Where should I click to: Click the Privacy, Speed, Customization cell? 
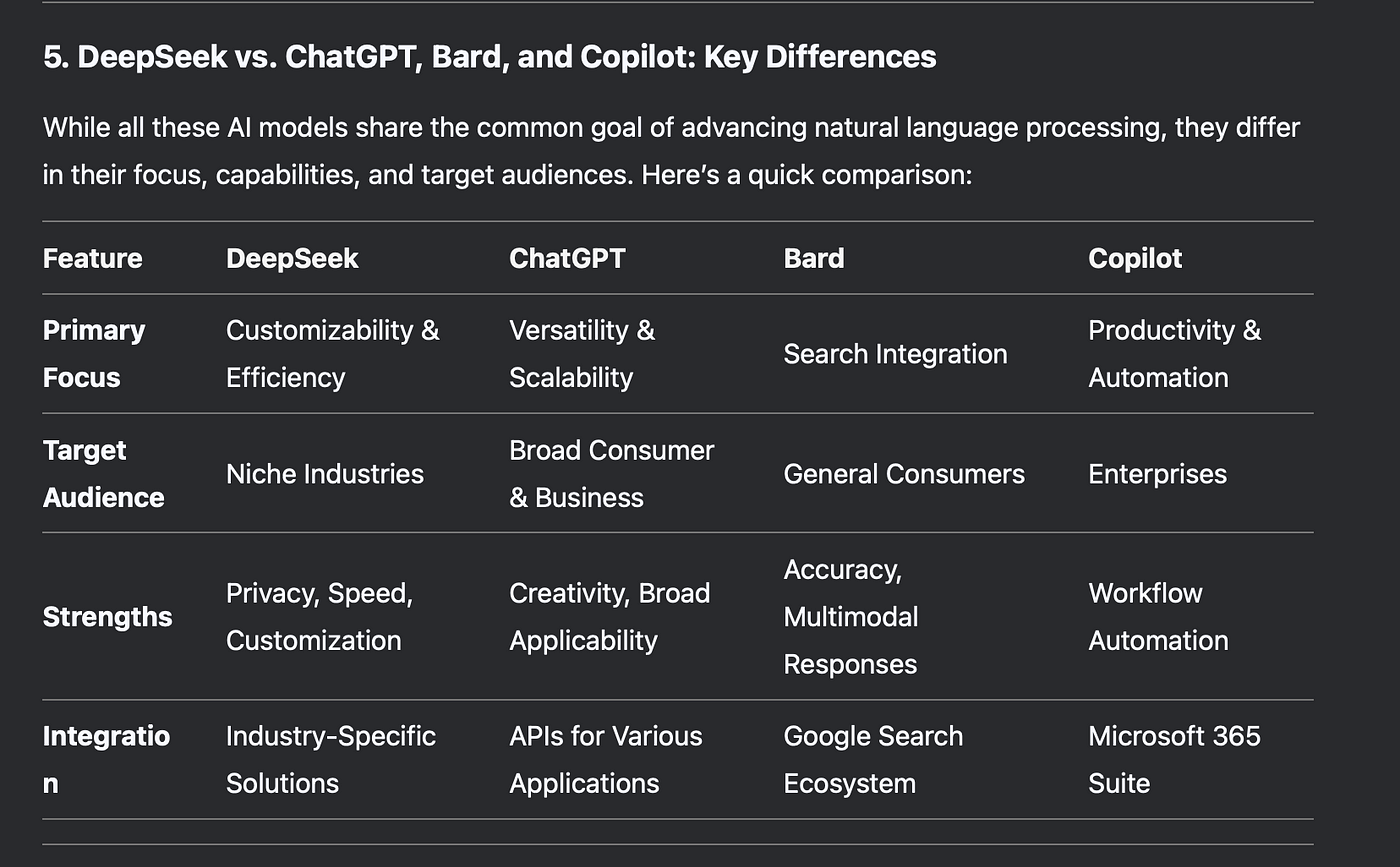click(320, 616)
